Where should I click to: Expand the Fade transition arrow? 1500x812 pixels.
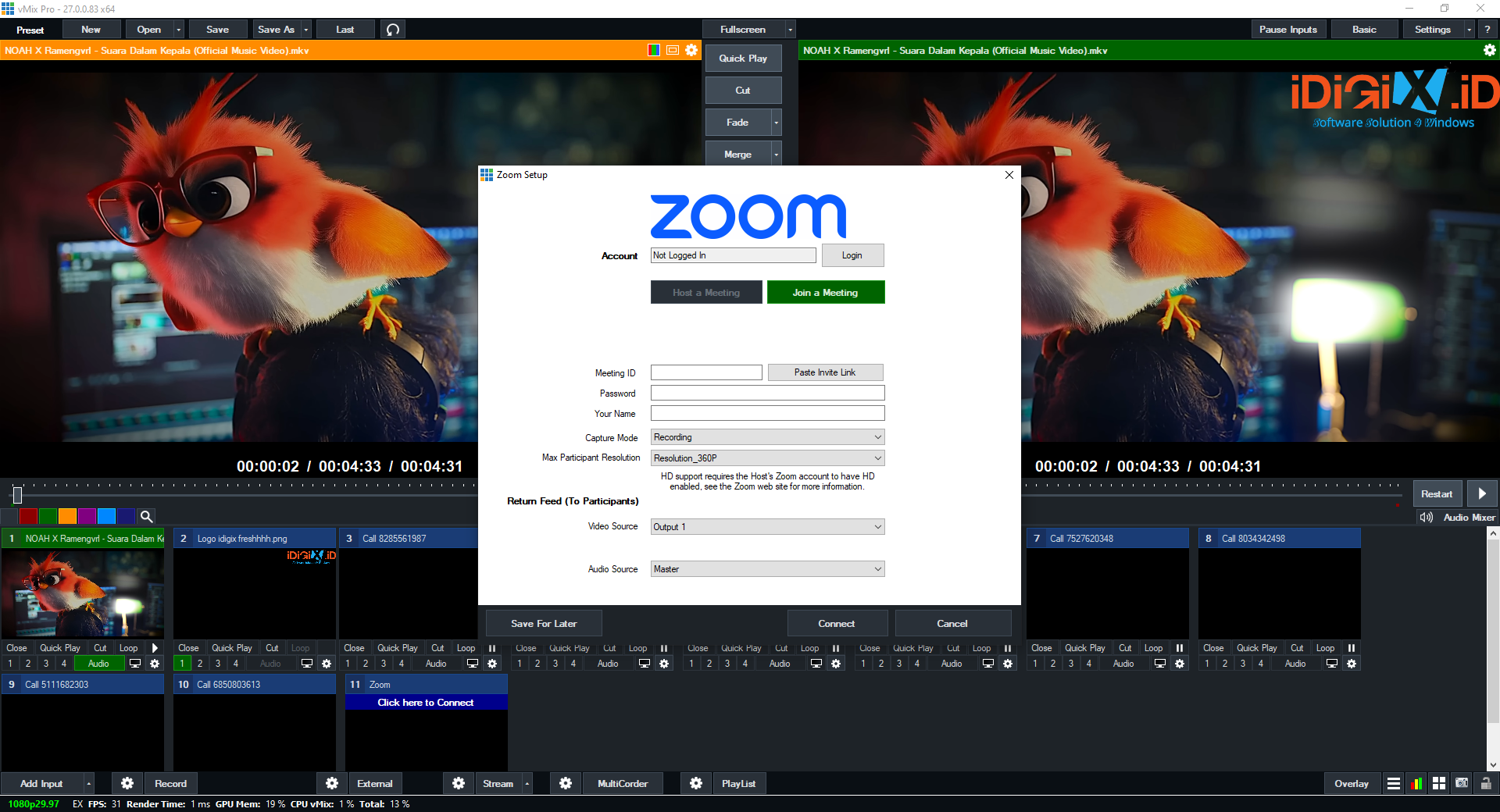[776, 123]
